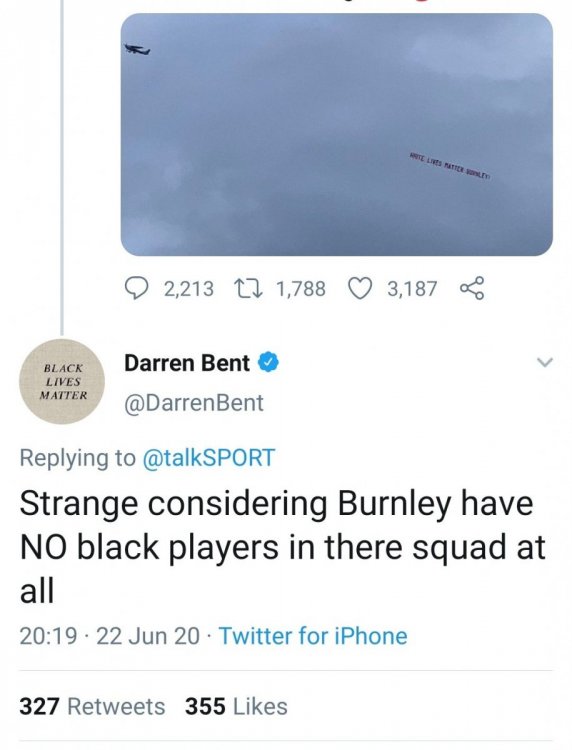Open the plane banner photo
Screen dimensions: 572x750
(337, 134)
